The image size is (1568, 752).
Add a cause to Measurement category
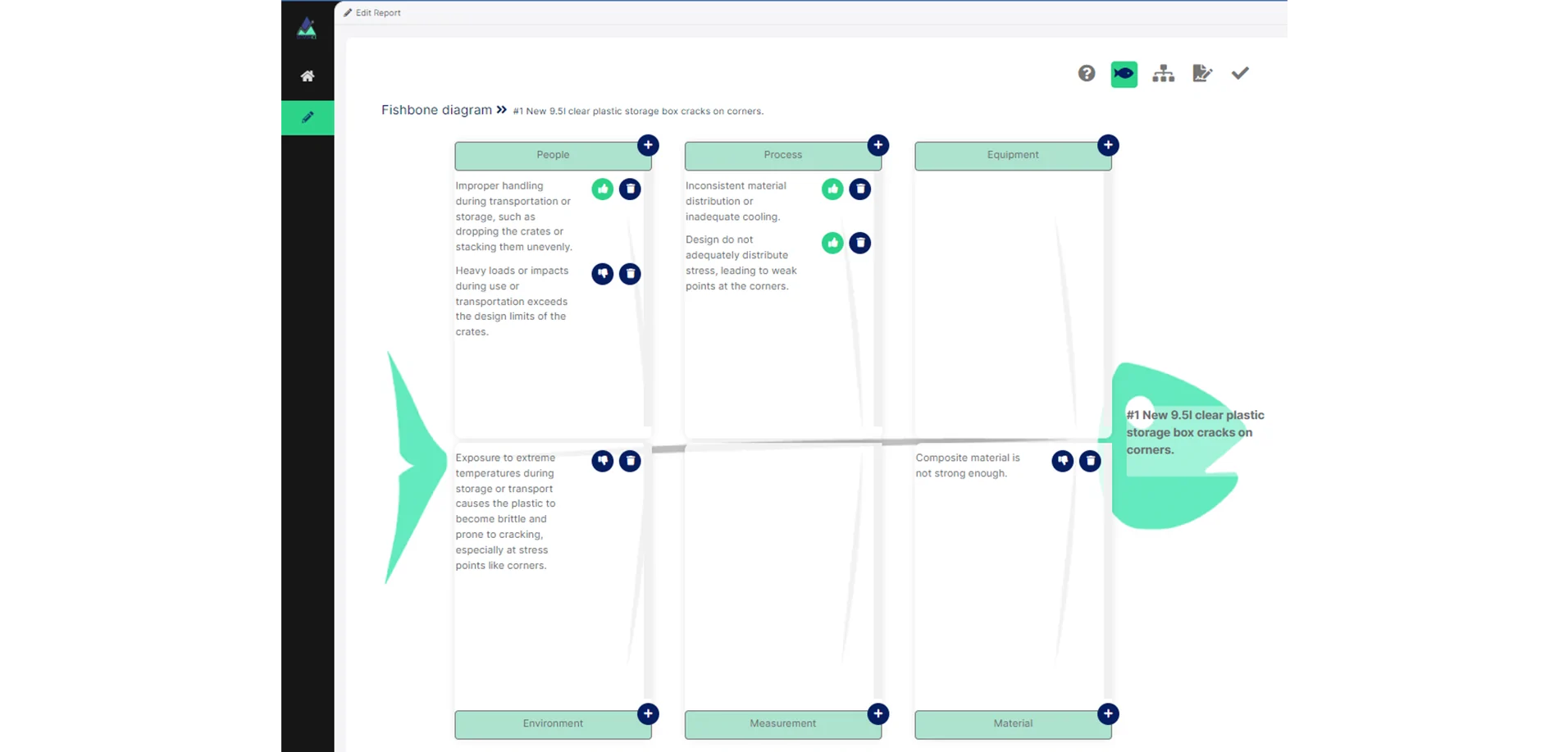(877, 713)
